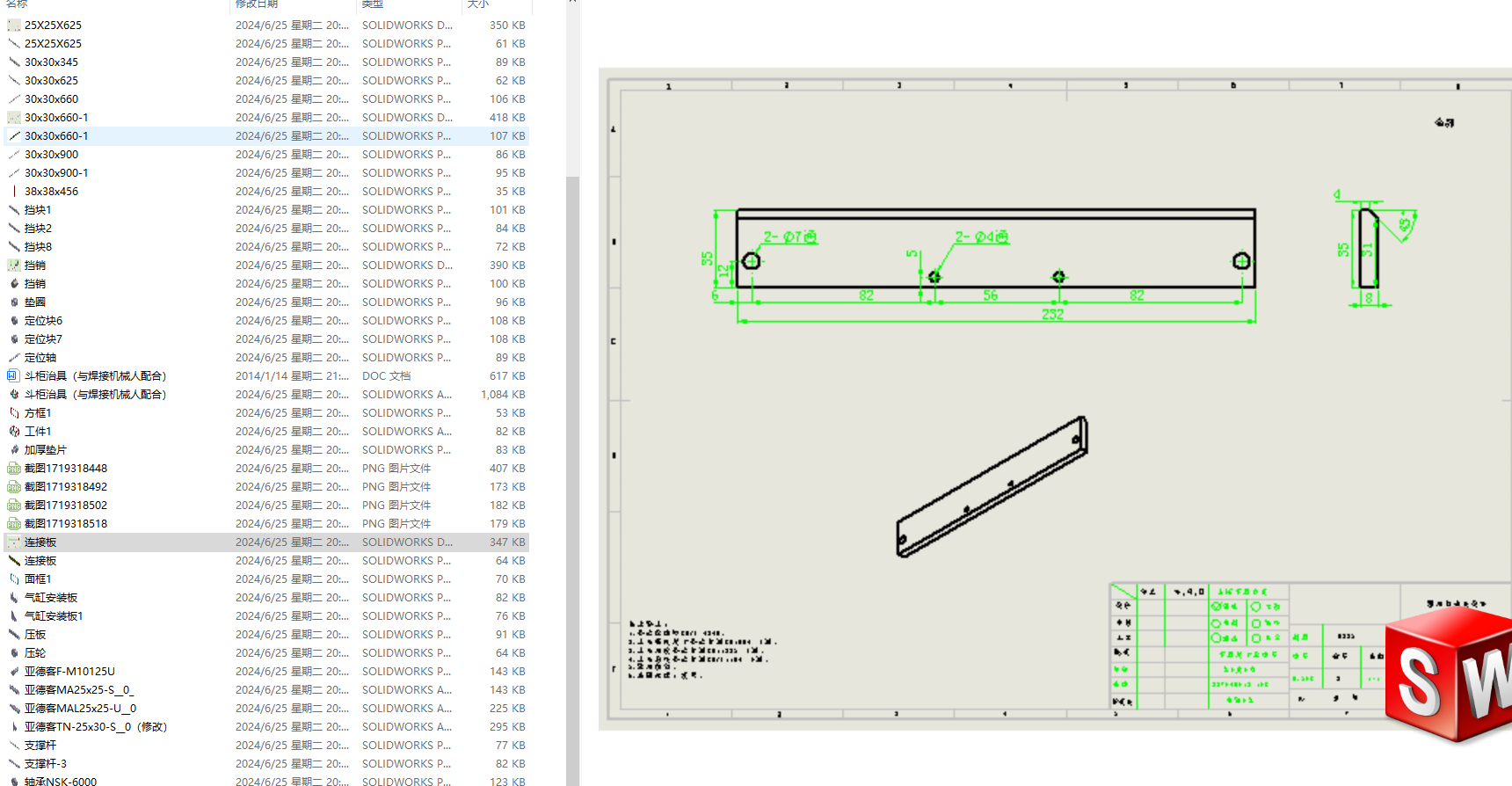Select the 气缸安装板 part icon
Viewport: 1512px width, 786px height.
(x=14, y=598)
